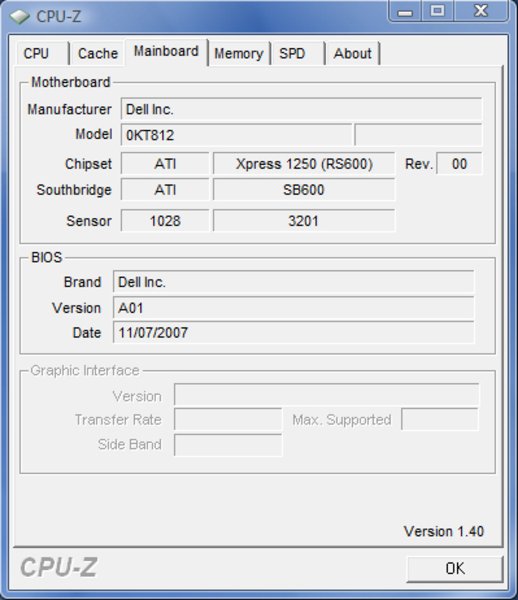The height and width of the screenshot is (600, 518).
Task: Click the BIOS Brand field Dell Inc.
Action: (x=293, y=282)
